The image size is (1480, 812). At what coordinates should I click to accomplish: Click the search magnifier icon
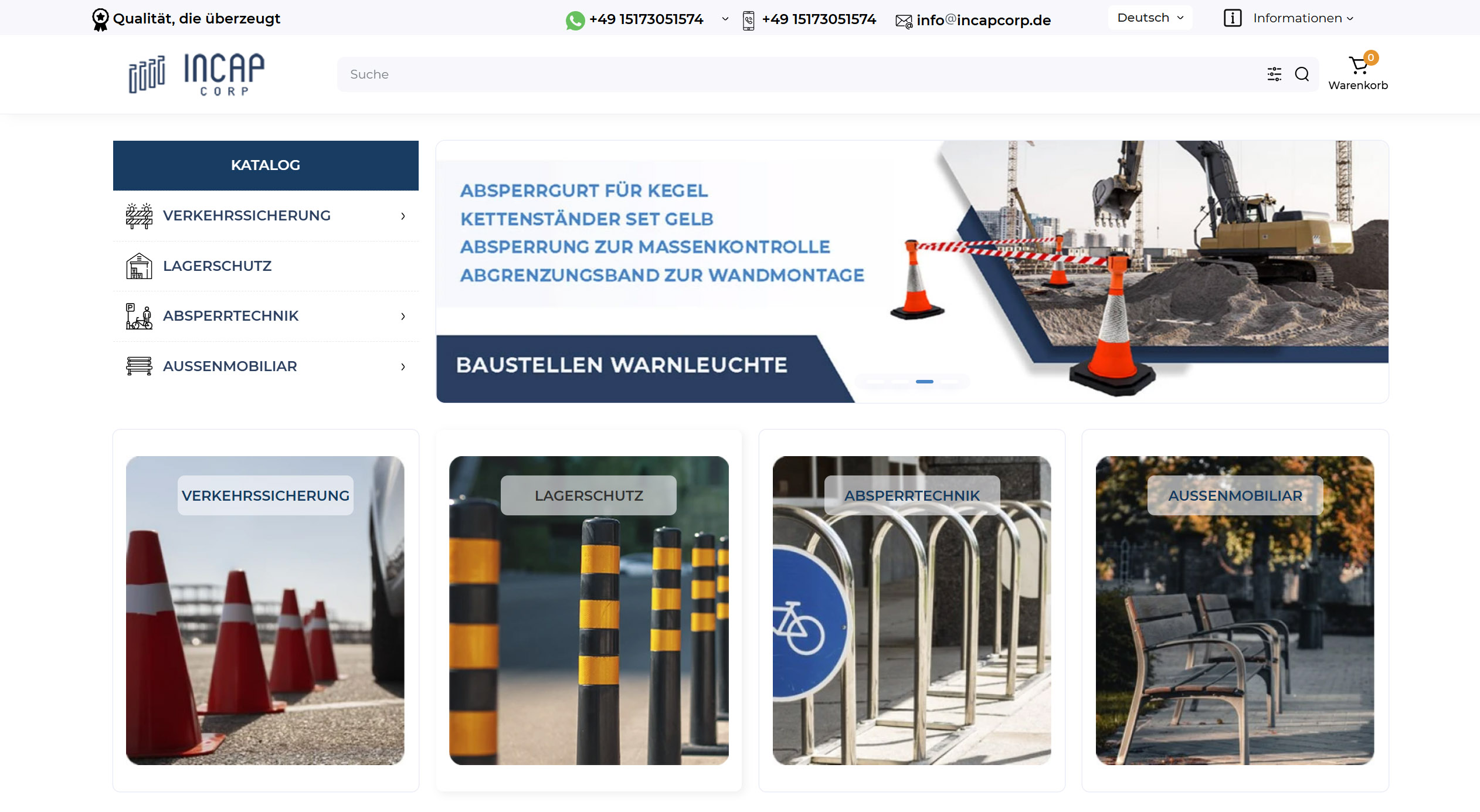click(x=1302, y=74)
